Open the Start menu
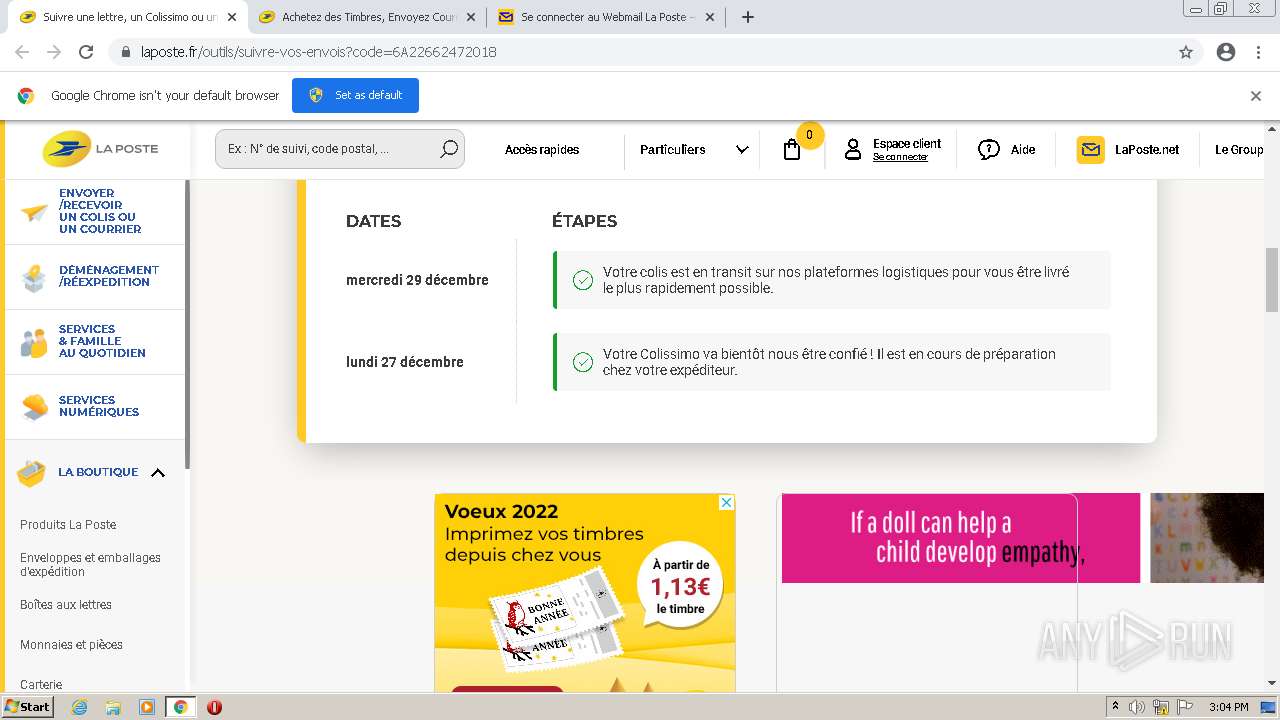1280x720 pixels. pos(27,707)
